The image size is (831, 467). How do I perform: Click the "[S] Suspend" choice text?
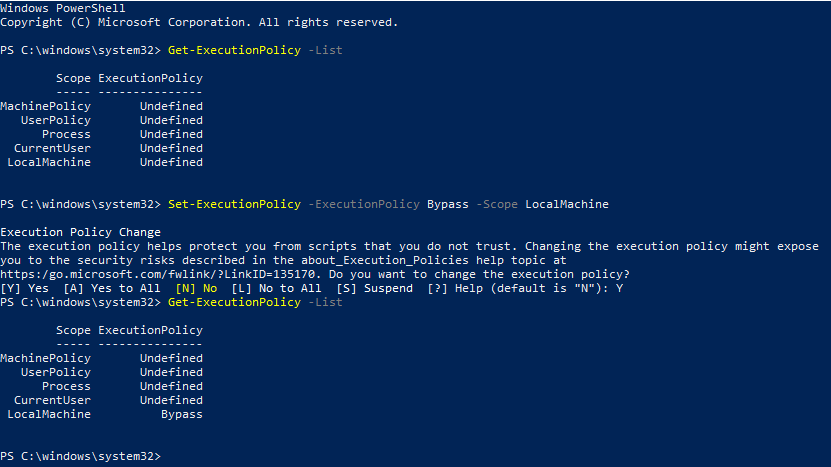374,288
